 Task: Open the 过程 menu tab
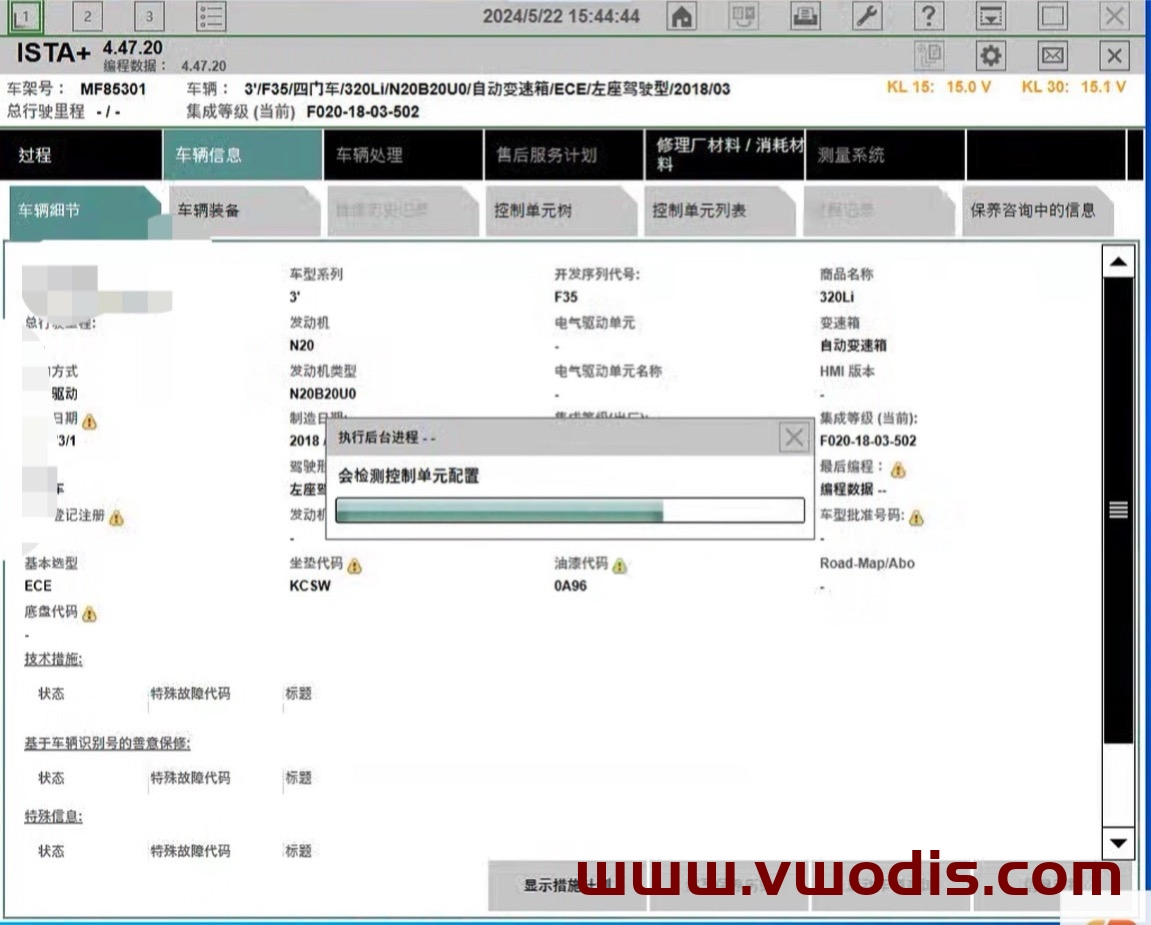pyautogui.click(x=81, y=155)
